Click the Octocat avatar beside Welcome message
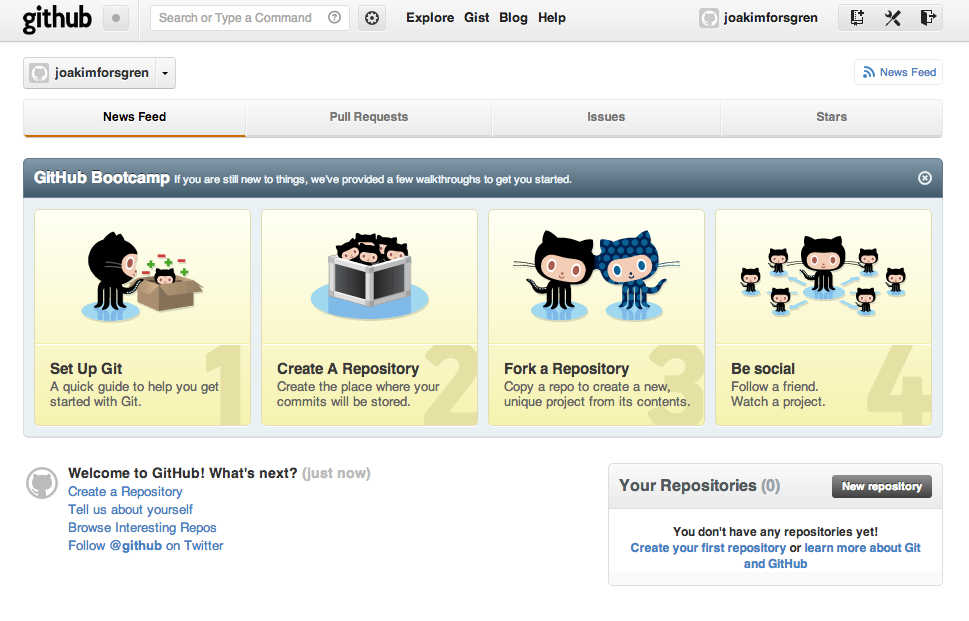Image resolution: width=969 pixels, height=621 pixels. click(42, 483)
